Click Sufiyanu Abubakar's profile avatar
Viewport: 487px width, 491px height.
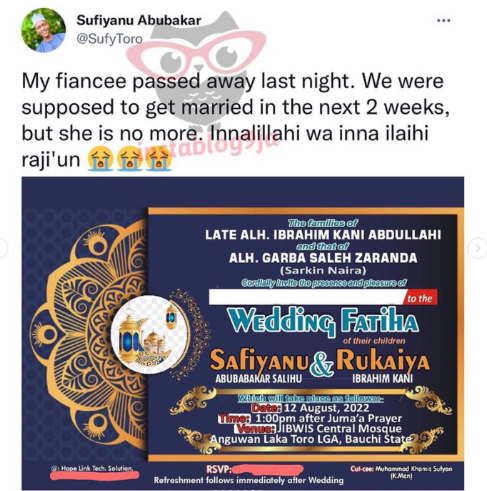(43, 30)
